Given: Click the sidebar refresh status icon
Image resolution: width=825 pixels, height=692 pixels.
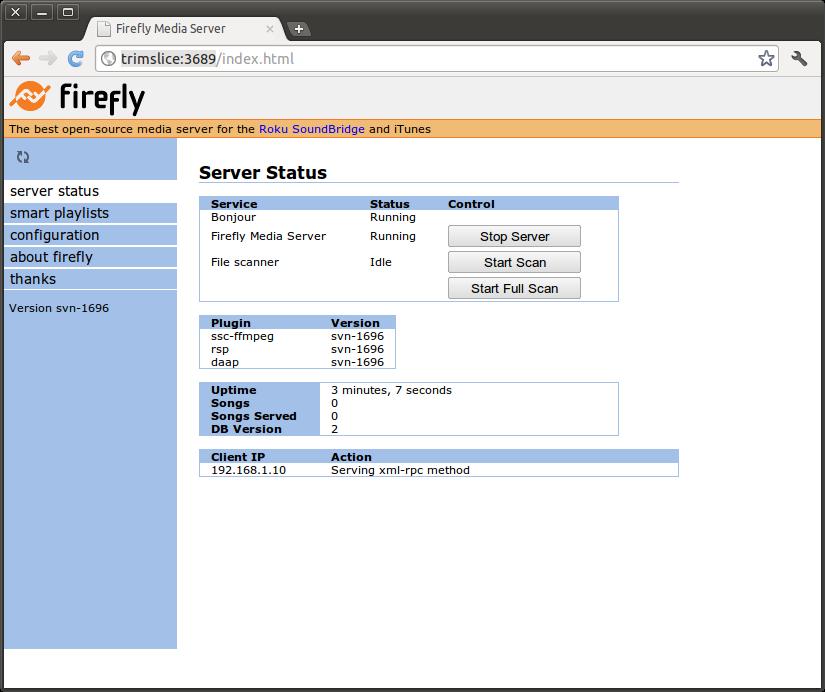Looking at the screenshot, I should pyautogui.click(x=23, y=157).
